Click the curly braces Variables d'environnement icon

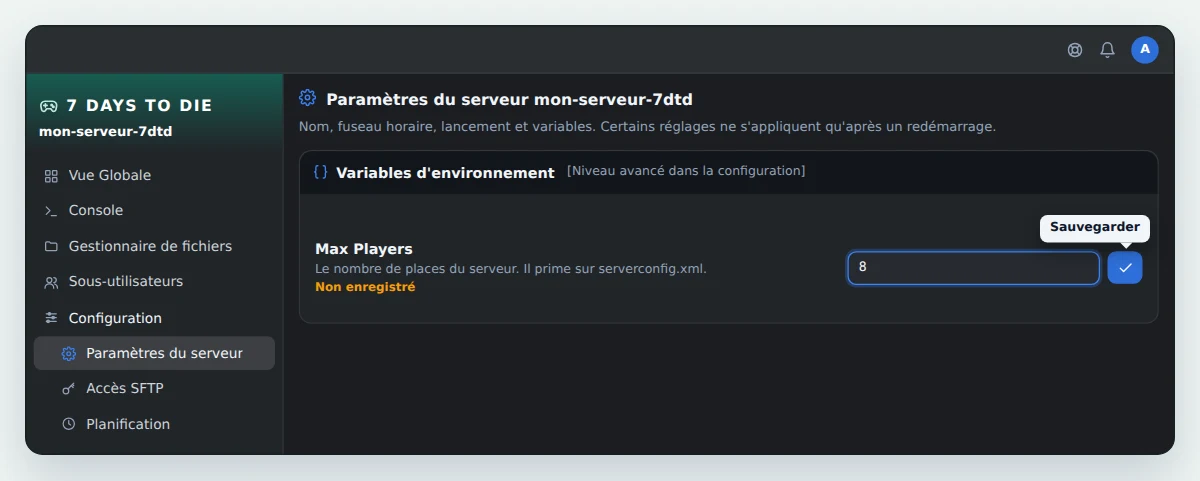tap(320, 172)
